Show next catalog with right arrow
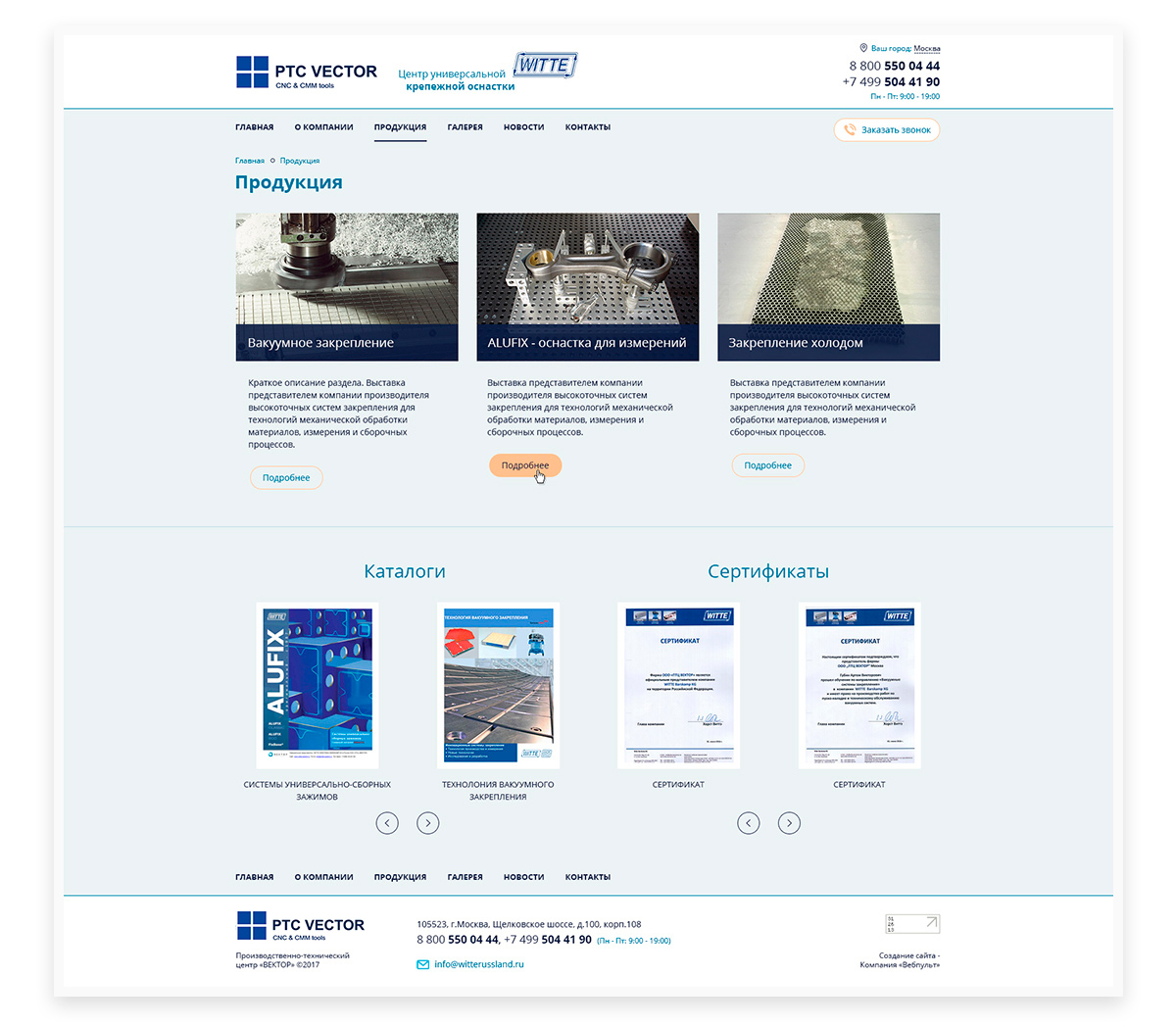This screenshot has height=1026, width=1176. tap(428, 823)
